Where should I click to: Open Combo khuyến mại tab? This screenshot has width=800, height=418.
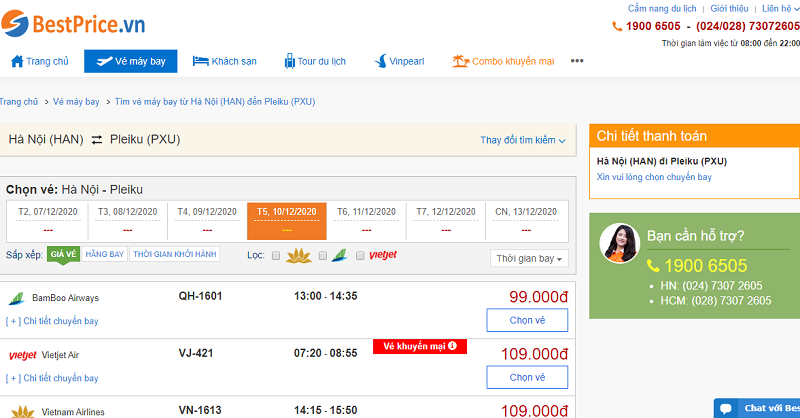(503, 61)
